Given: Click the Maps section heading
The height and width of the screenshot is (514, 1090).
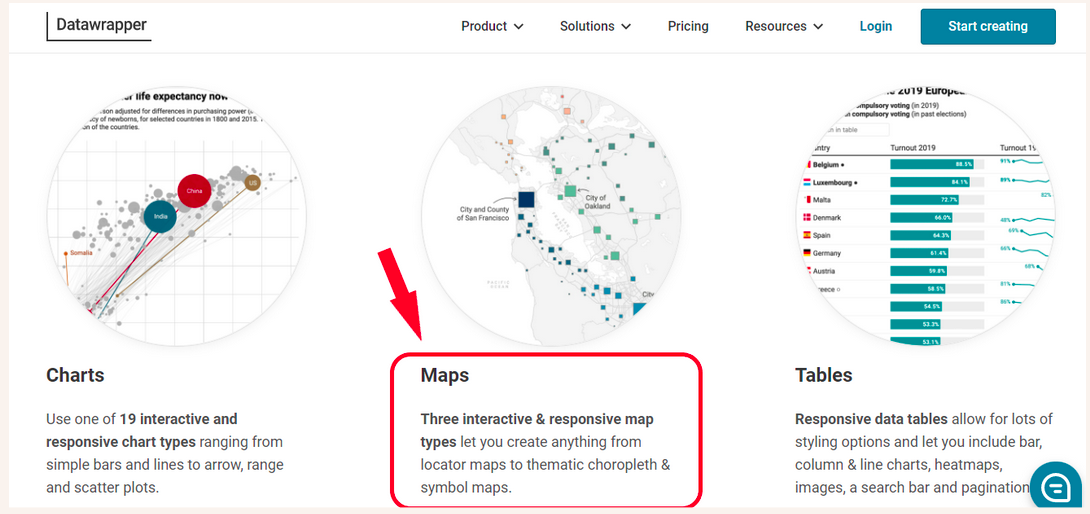Looking at the screenshot, I should pos(445,376).
